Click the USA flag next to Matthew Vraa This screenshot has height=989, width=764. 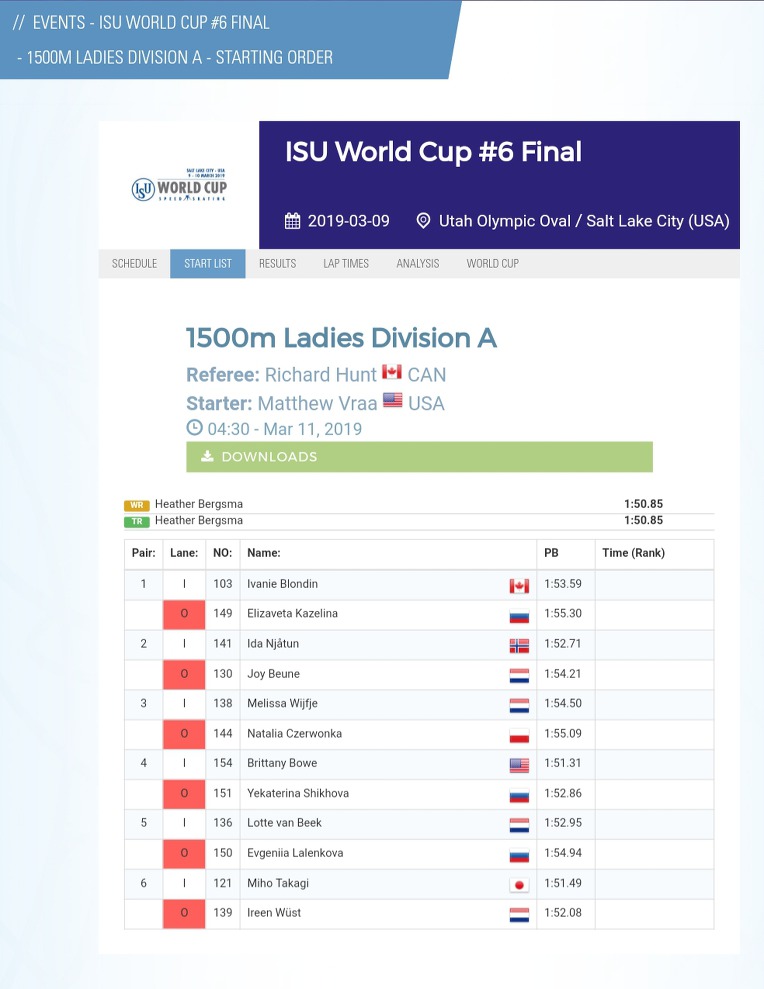(392, 402)
